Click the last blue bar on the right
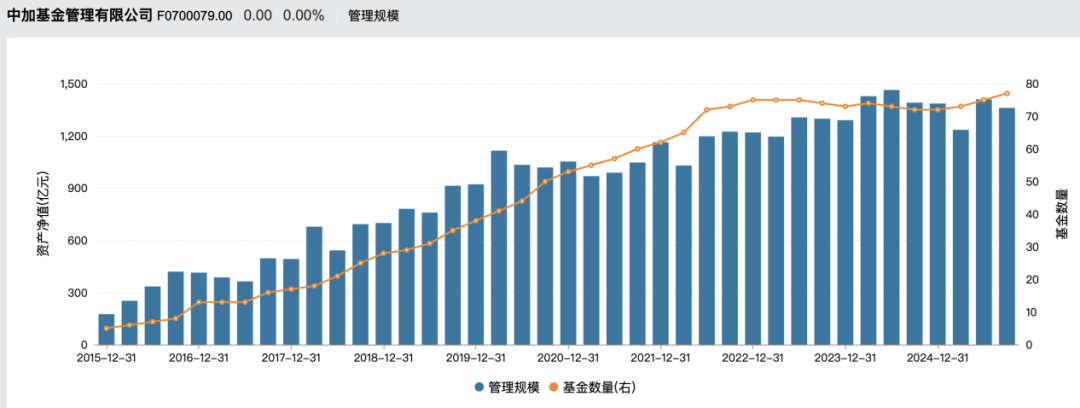1080x408 pixels. (x=1006, y=226)
